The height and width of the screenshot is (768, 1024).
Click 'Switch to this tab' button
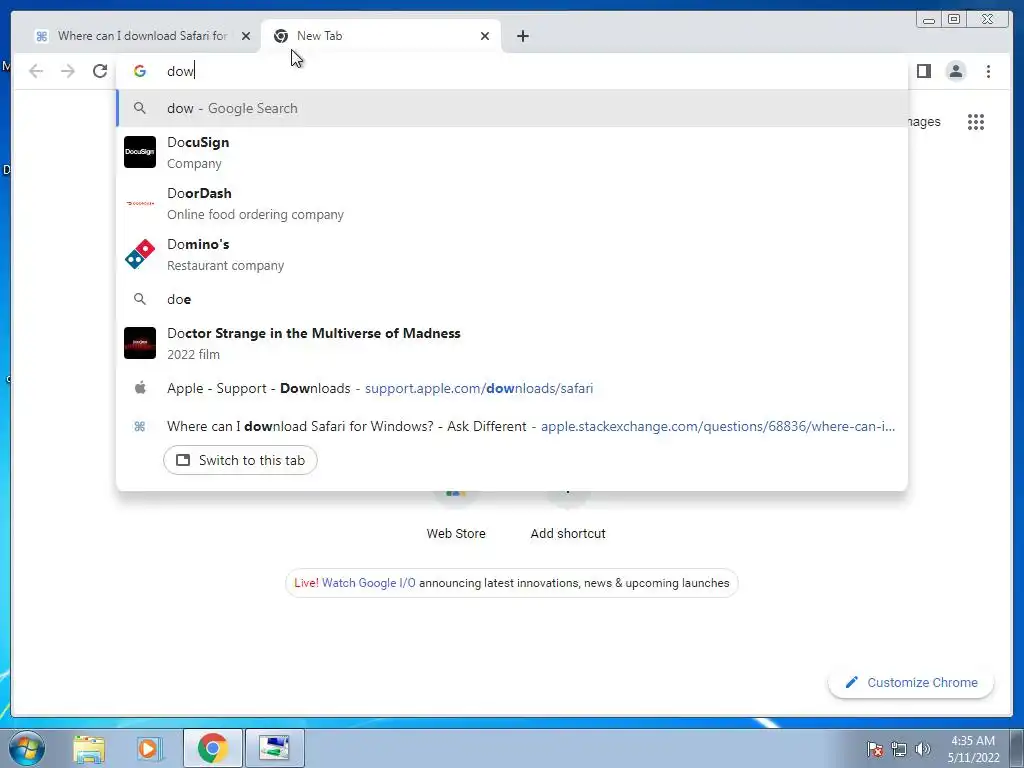click(x=240, y=460)
